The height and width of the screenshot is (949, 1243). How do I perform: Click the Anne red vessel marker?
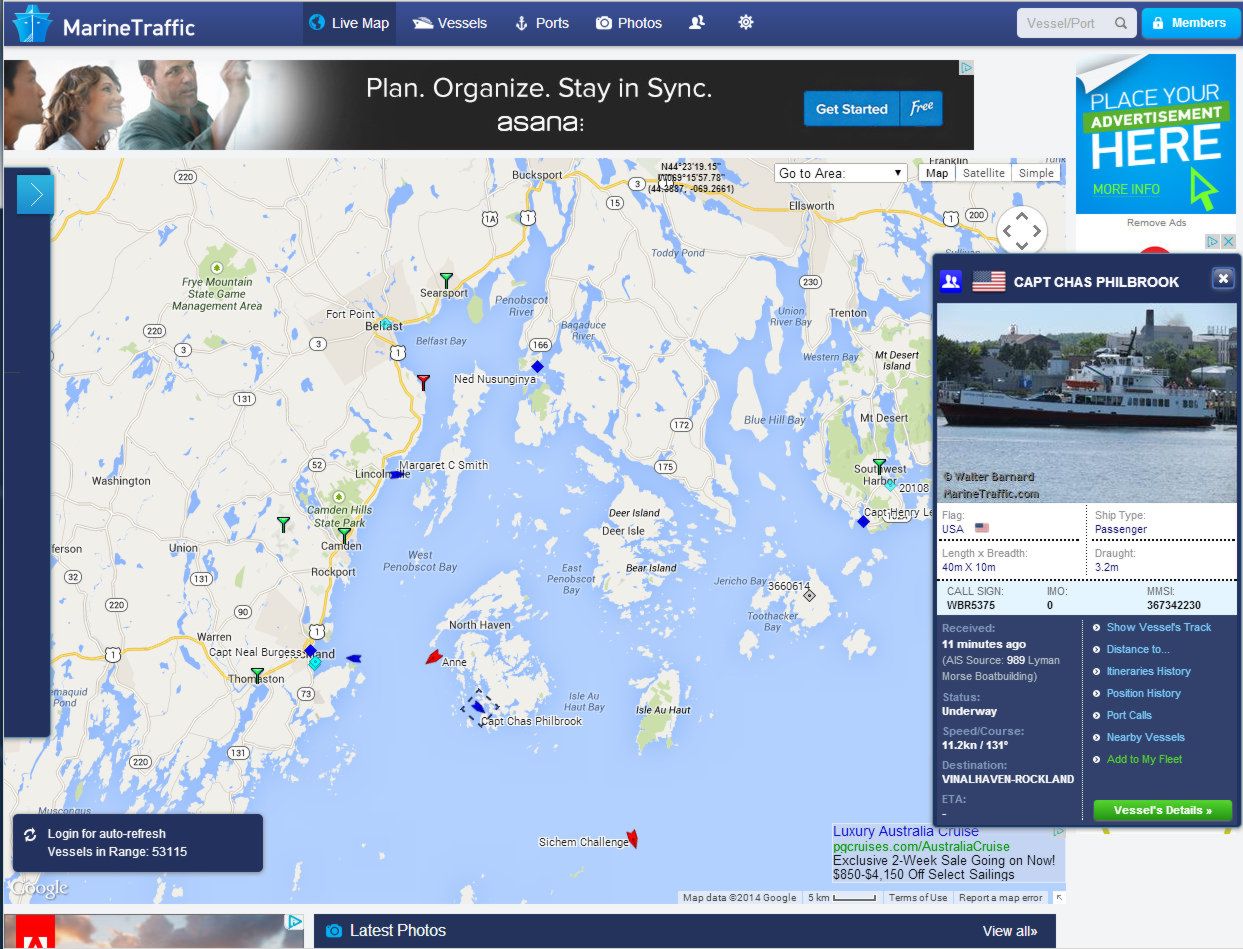tap(433, 657)
